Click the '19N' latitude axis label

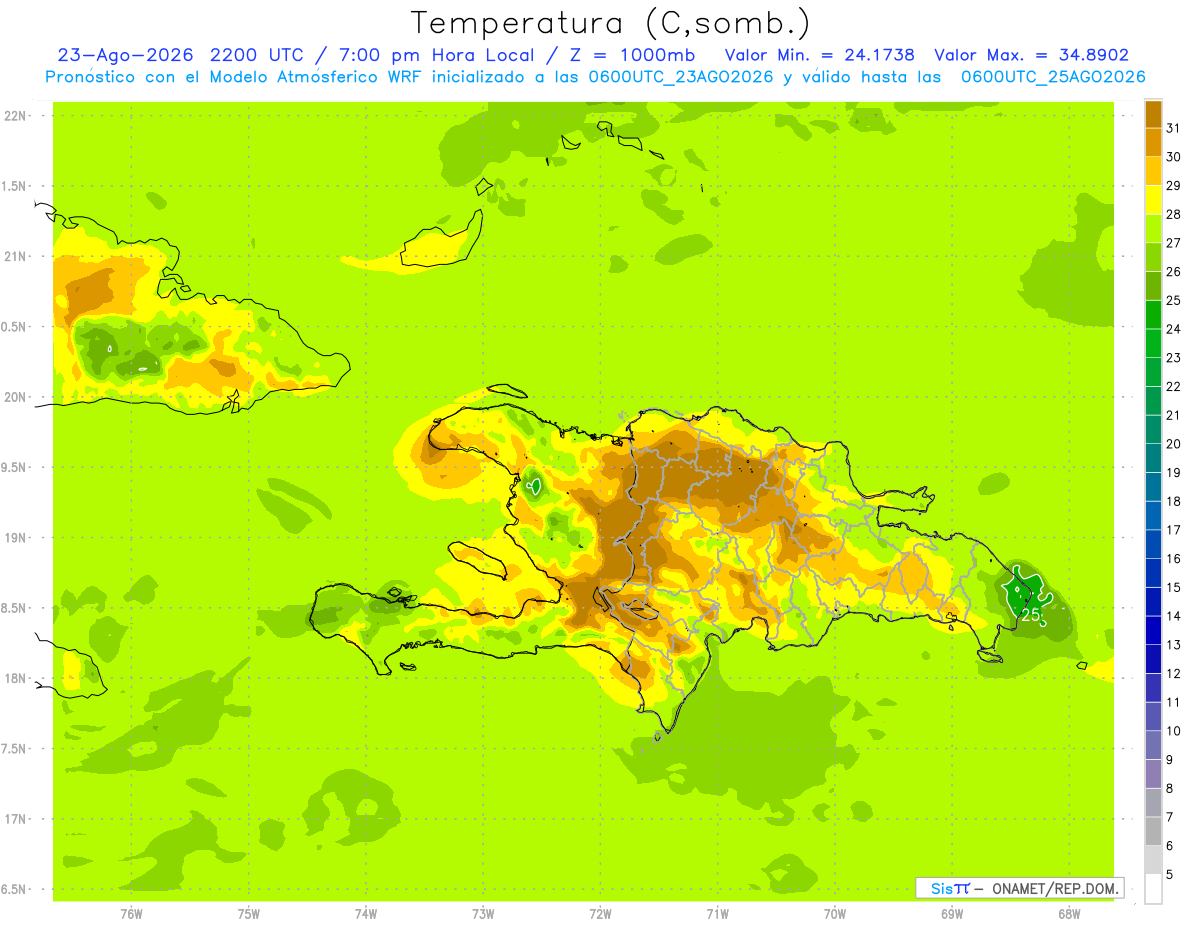(15, 537)
